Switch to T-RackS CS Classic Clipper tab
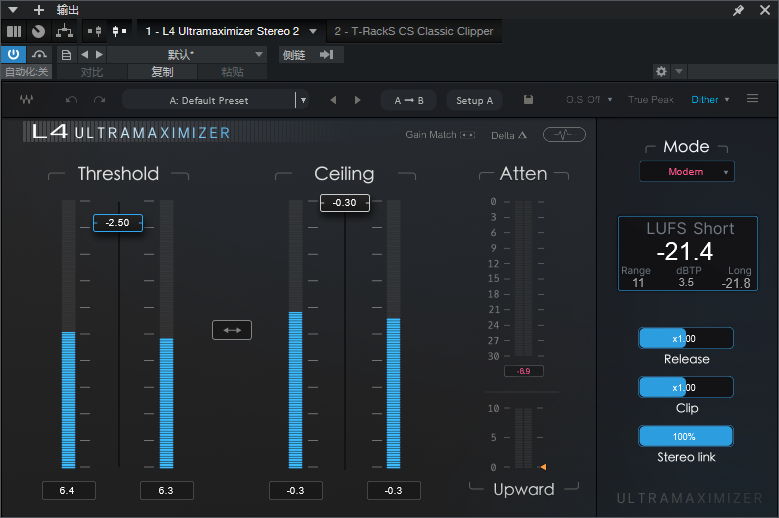This screenshot has height=518, width=779. 413,31
